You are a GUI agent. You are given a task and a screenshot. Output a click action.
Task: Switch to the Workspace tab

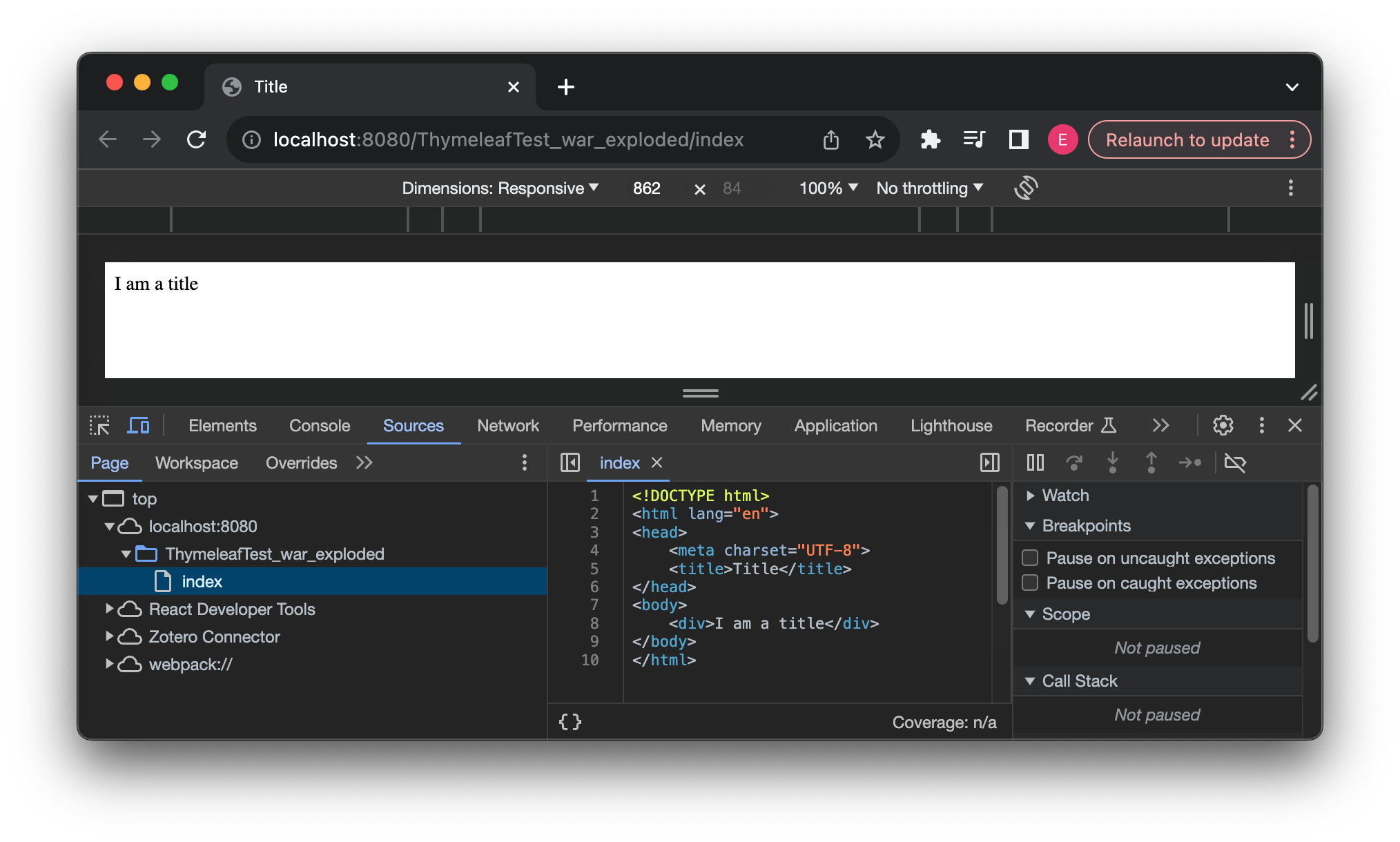point(196,462)
